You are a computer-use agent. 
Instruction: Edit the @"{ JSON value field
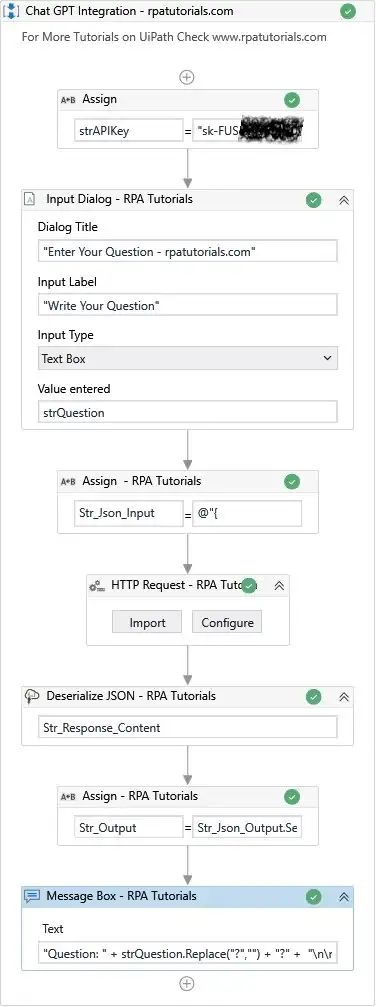(x=247, y=513)
